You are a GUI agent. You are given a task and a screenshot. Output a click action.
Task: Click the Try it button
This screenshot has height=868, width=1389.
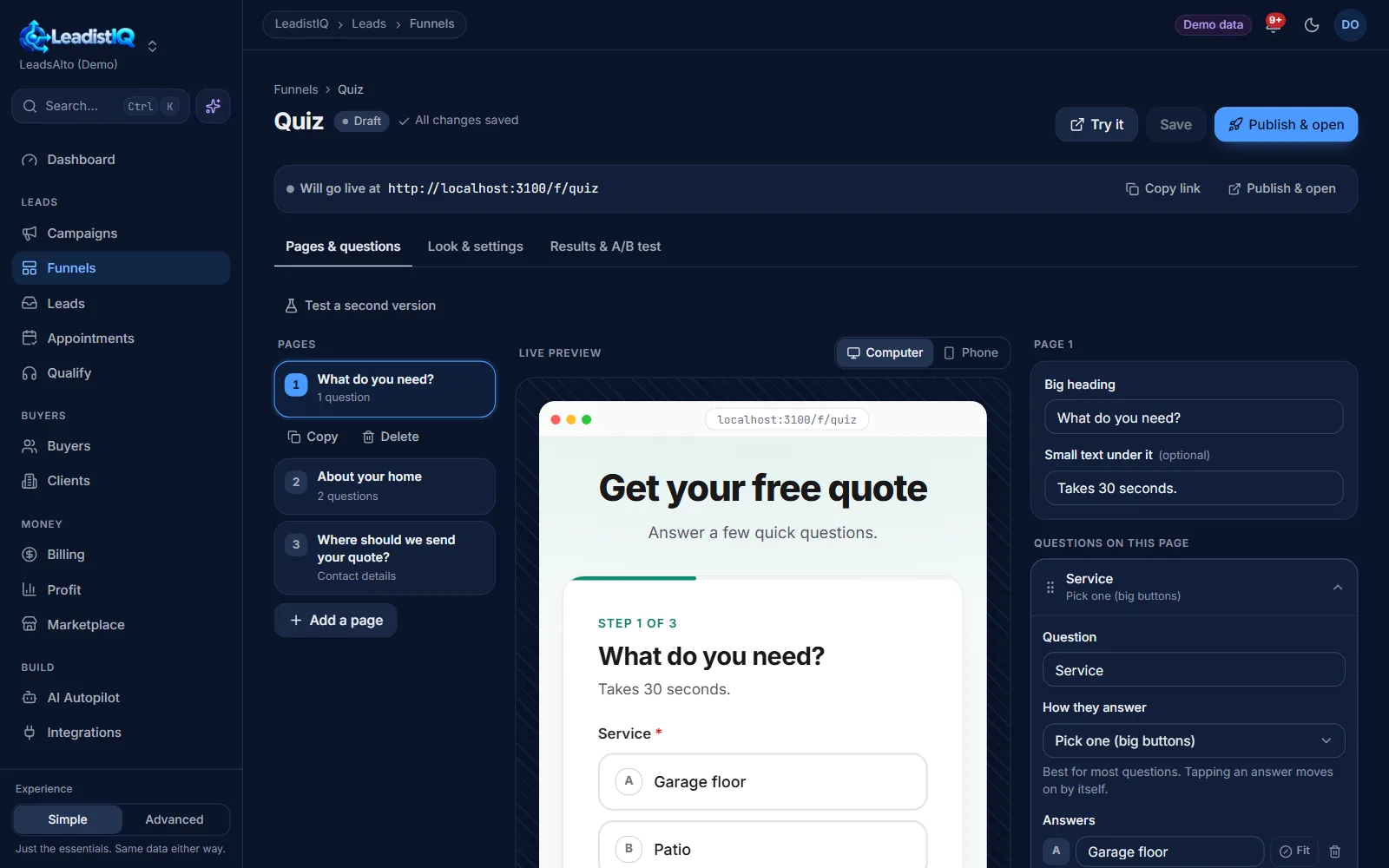click(1096, 125)
